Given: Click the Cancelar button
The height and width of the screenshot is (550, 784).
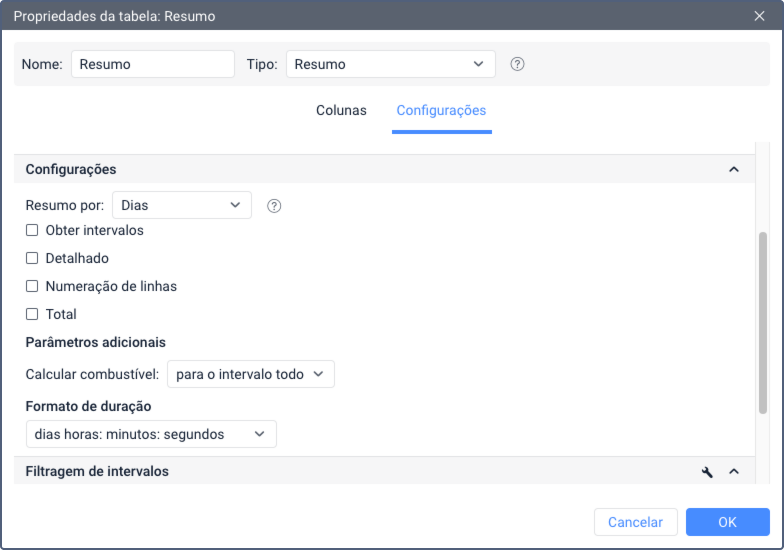Looking at the screenshot, I should point(635,522).
